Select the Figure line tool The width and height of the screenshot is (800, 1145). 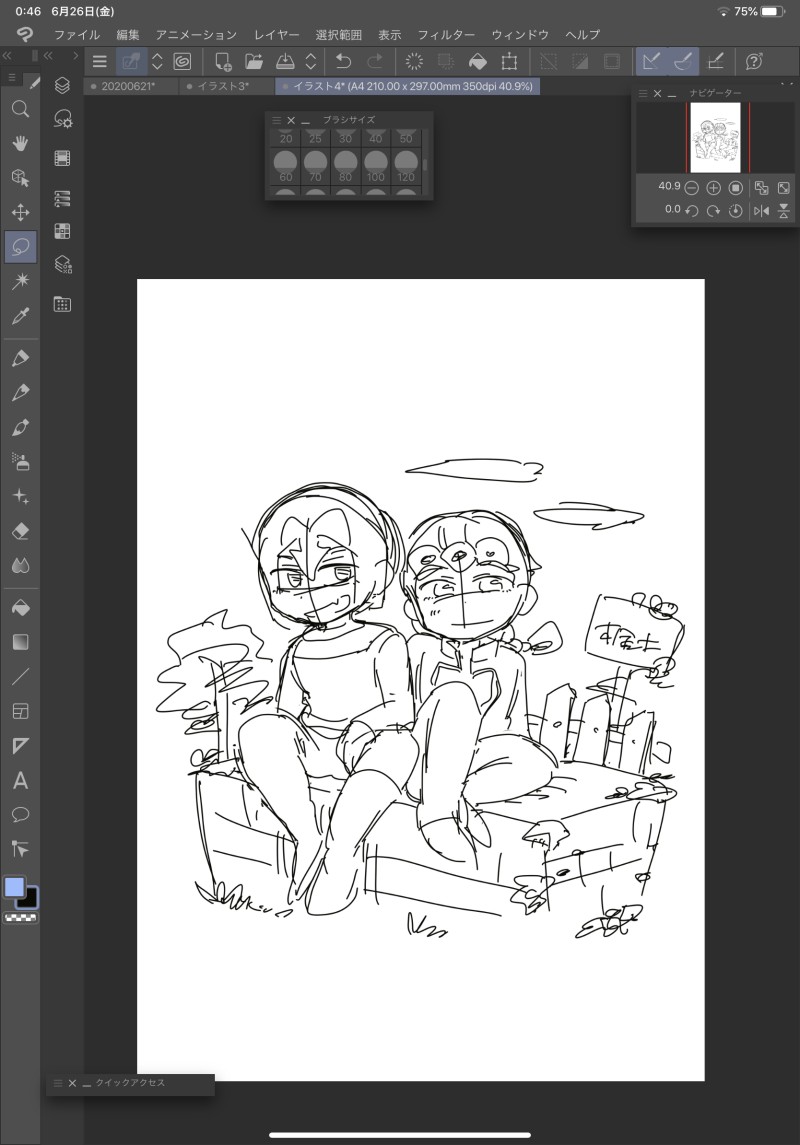tap(20, 676)
